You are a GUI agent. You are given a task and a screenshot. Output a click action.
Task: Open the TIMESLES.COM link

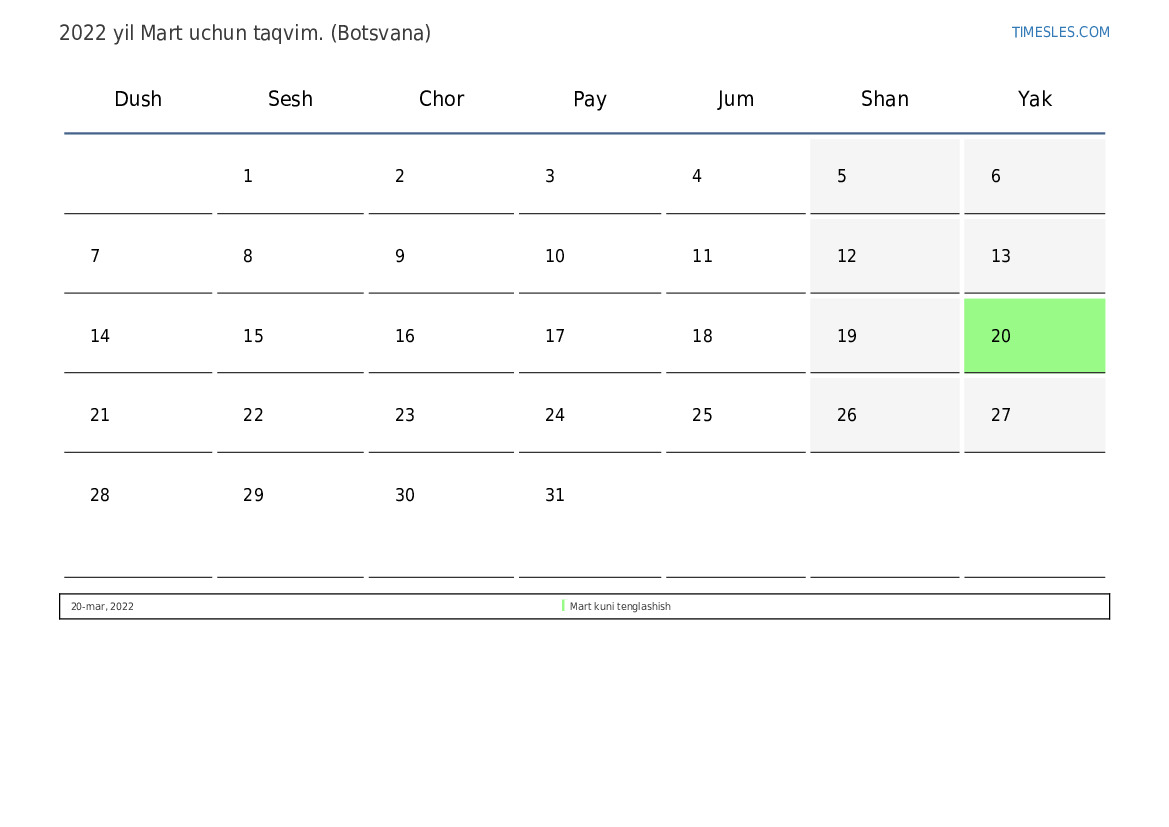tap(1060, 32)
